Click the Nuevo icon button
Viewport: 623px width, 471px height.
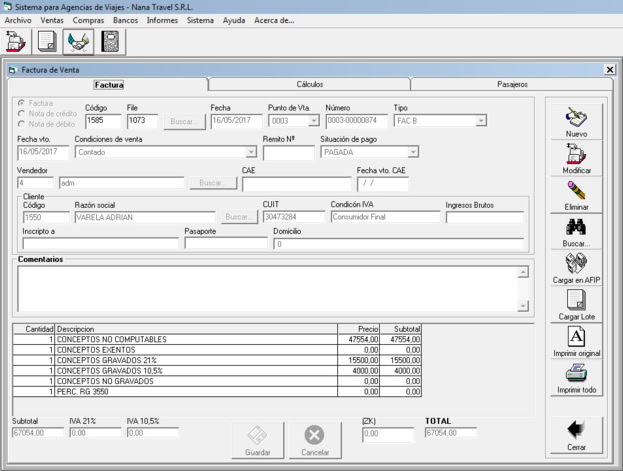point(576,119)
